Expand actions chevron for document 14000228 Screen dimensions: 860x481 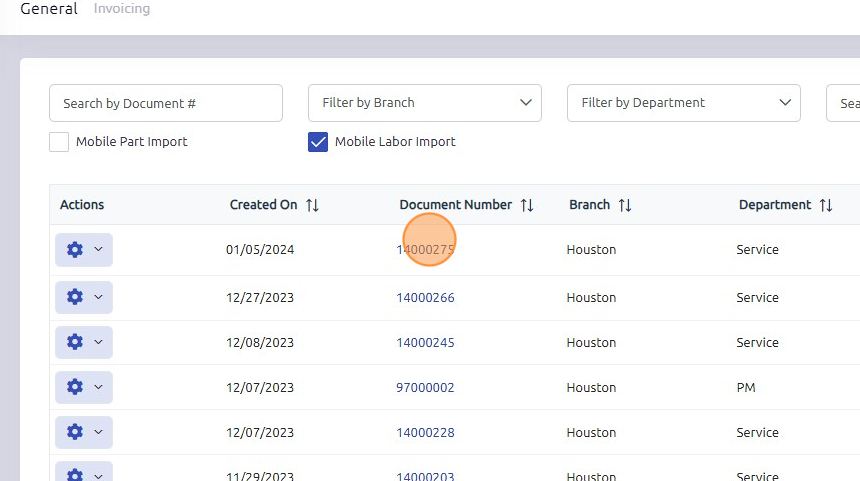point(98,432)
